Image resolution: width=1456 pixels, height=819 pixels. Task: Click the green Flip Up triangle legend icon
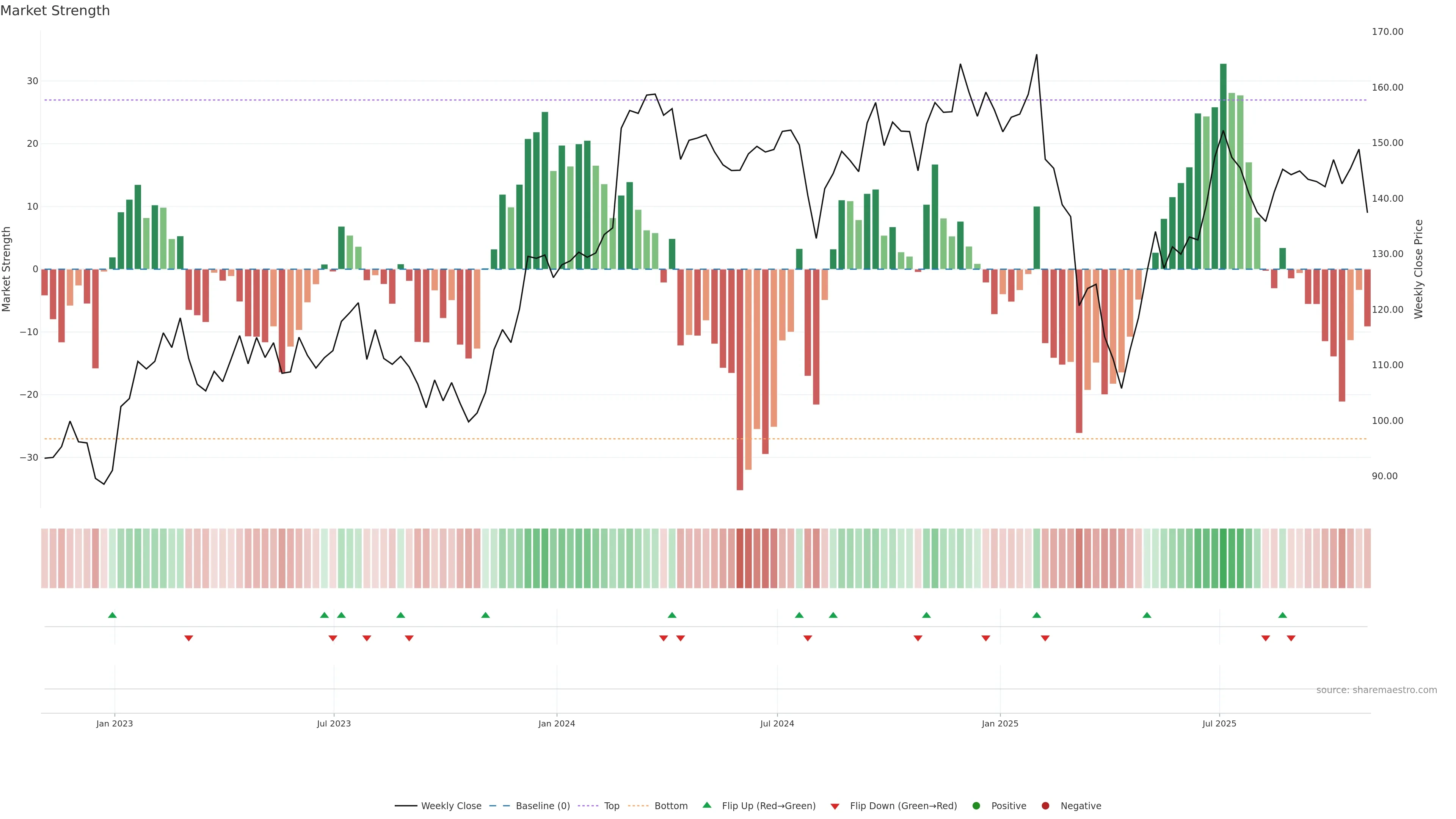tap(706, 805)
